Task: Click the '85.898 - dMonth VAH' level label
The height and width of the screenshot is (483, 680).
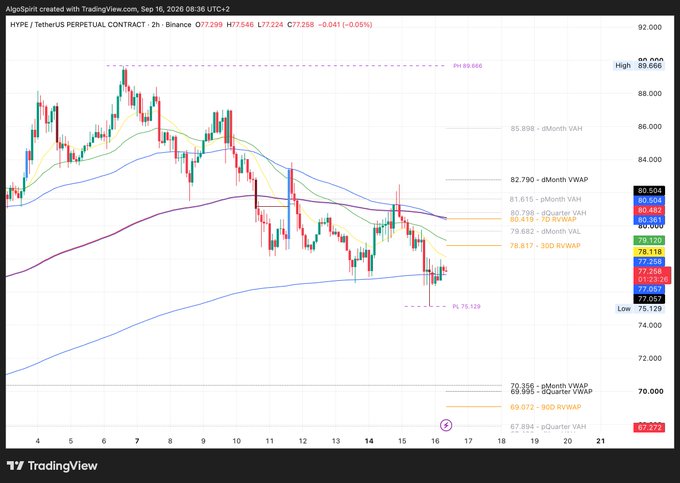Action: pyautogui.click(x=546, y=129)
